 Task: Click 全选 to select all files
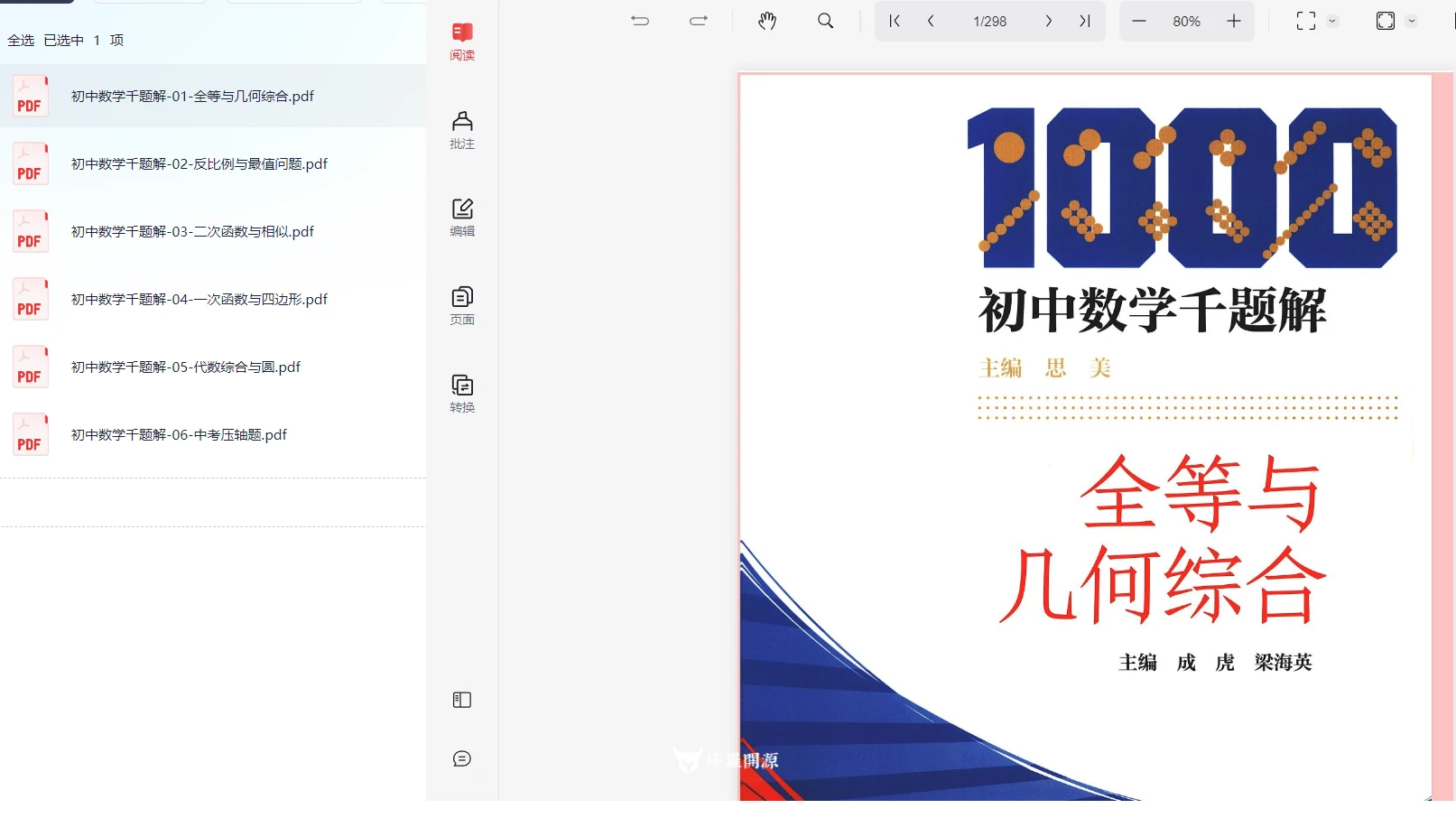tap(21, 41)
